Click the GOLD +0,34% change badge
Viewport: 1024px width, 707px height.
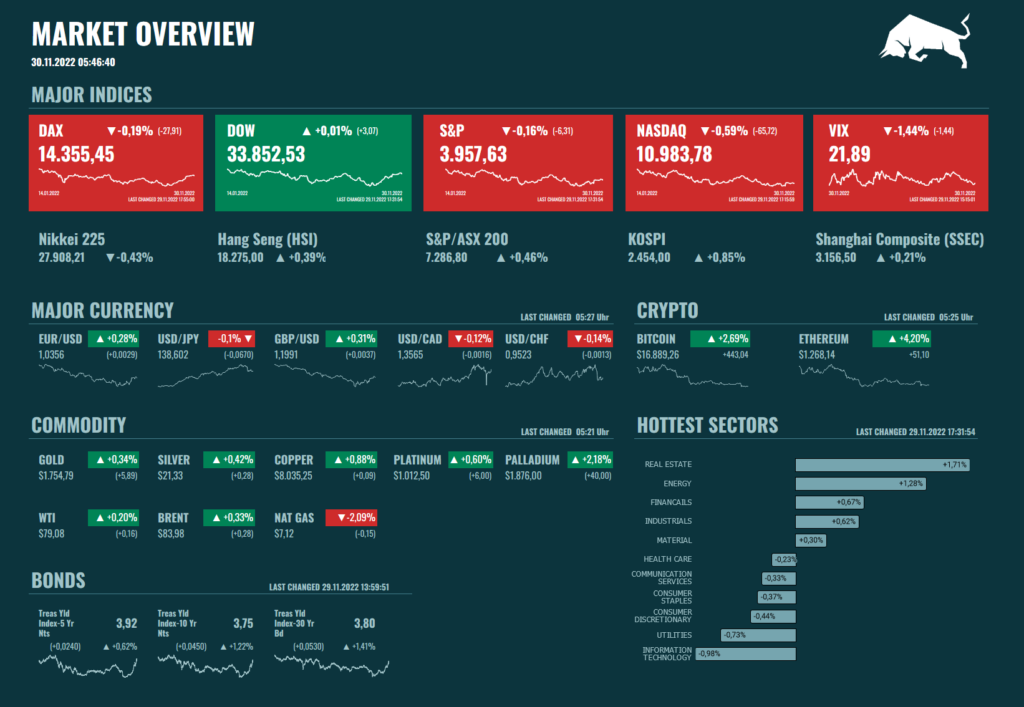pyautogui.click(x=113, y=460)
